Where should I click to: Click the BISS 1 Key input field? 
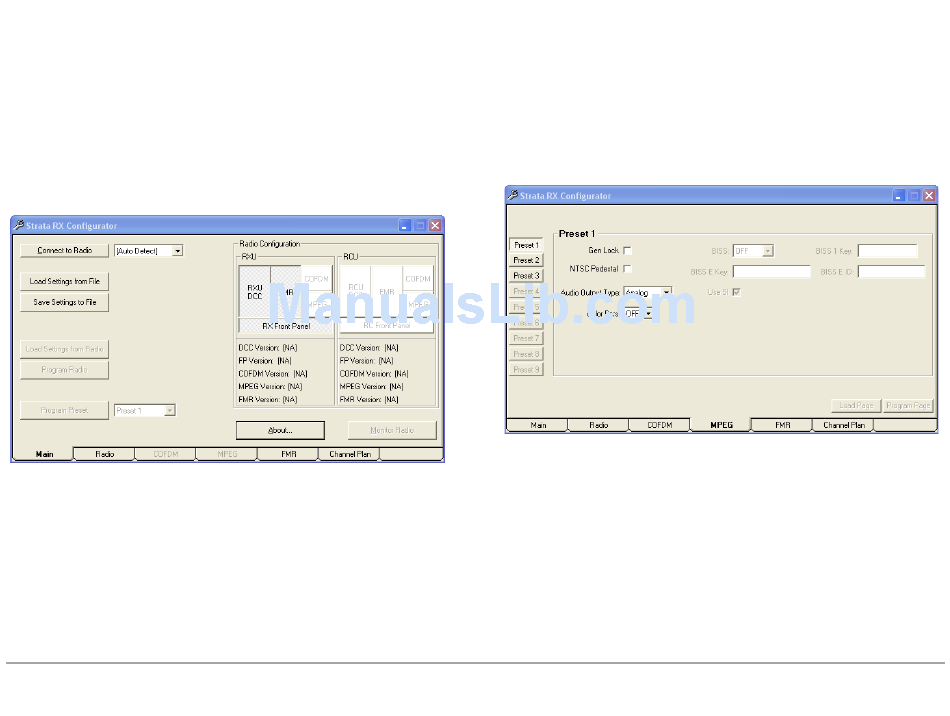(888, 251)
